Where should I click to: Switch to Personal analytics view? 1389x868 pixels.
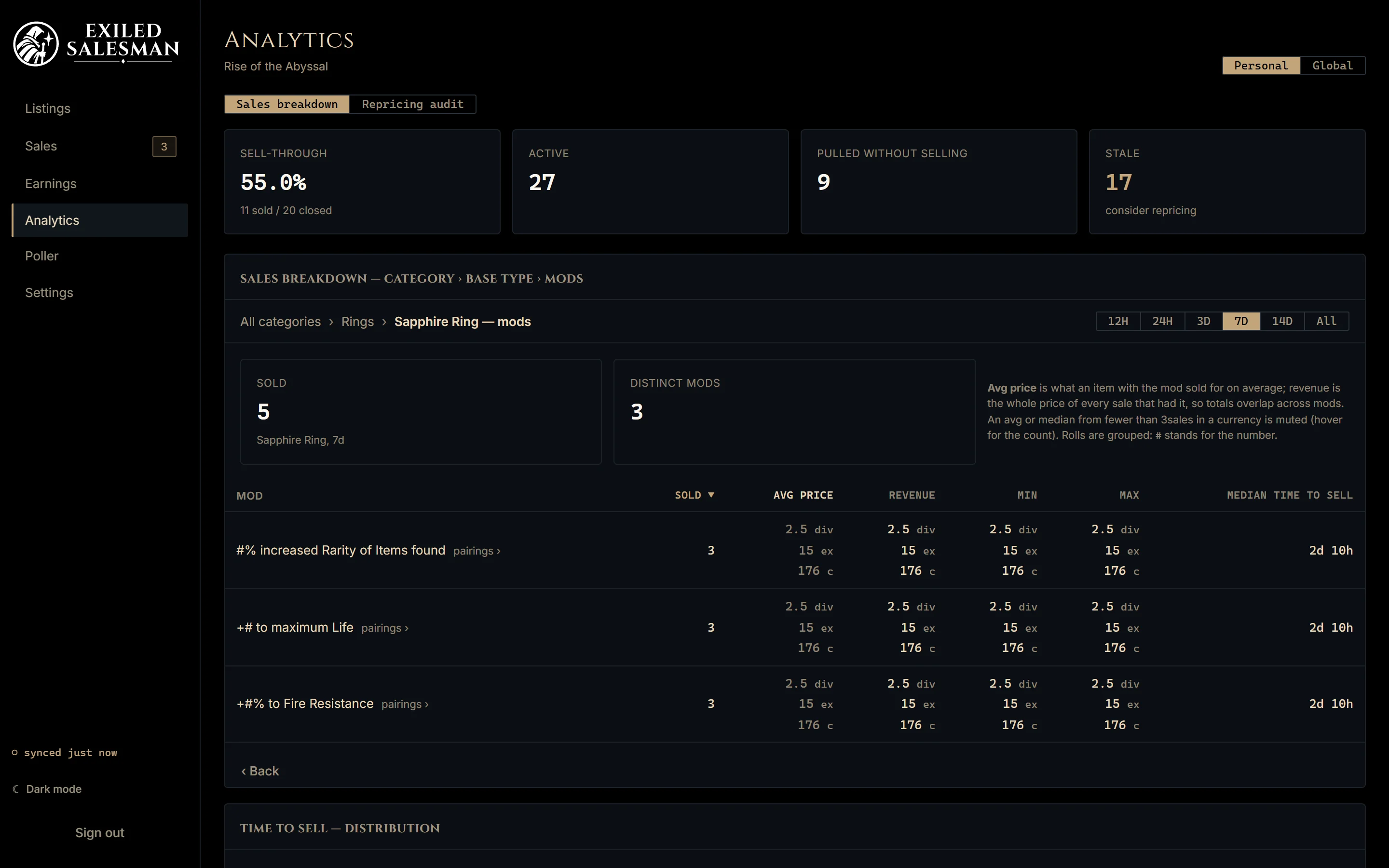[x=1261, y=66]
